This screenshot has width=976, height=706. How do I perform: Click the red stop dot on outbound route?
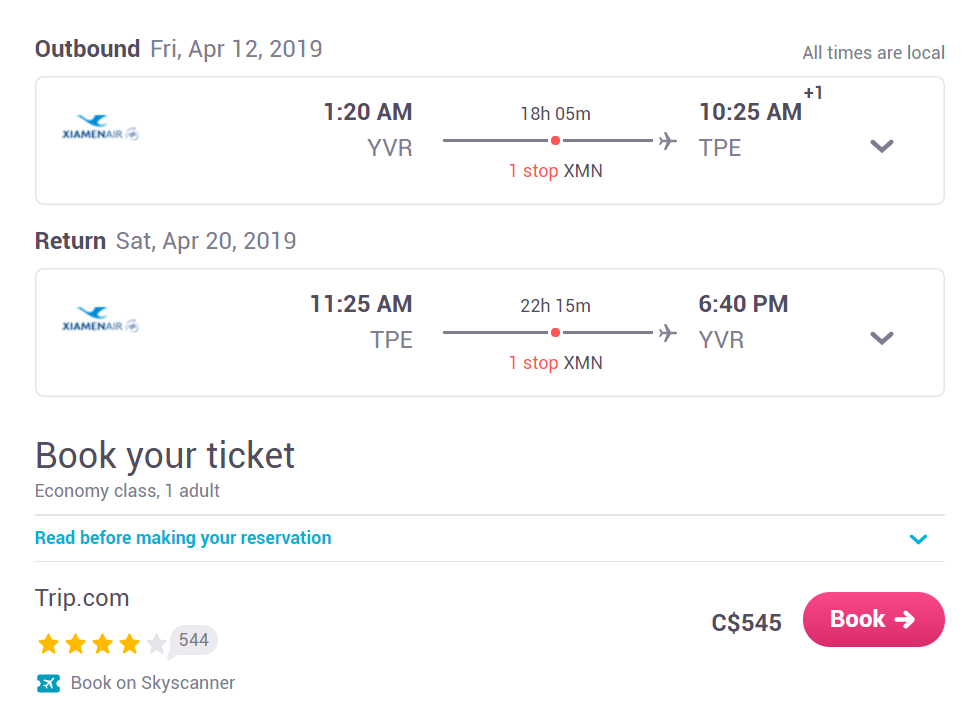(555, 141)
